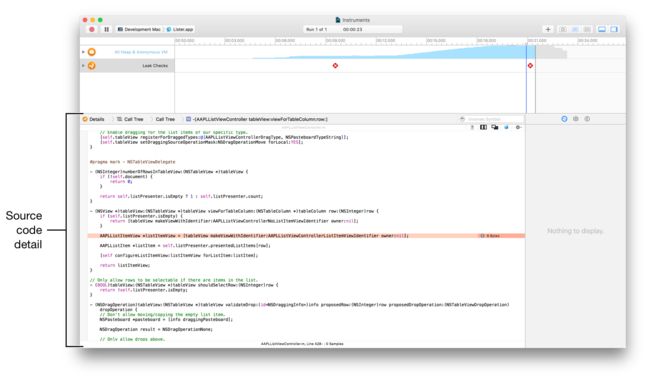Click the annotations bubble icon above source

[x=495, y=127]
